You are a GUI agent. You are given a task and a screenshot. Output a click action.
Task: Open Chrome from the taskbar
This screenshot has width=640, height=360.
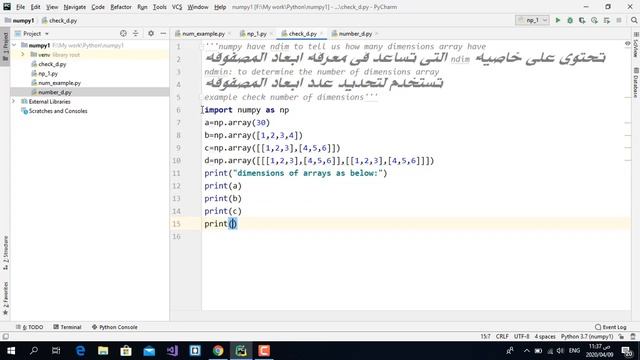pos(218,351)
